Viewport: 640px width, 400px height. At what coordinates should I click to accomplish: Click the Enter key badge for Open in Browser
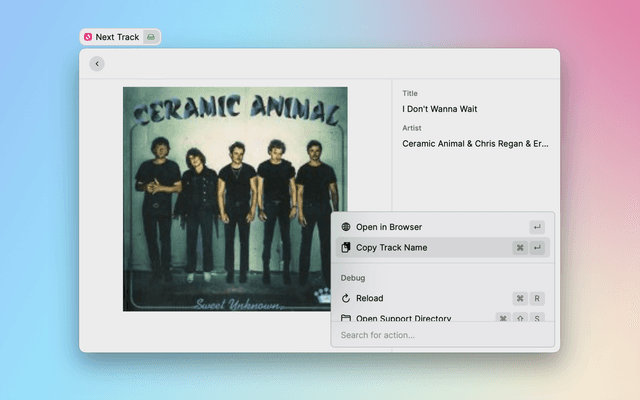tap(537, 227)
